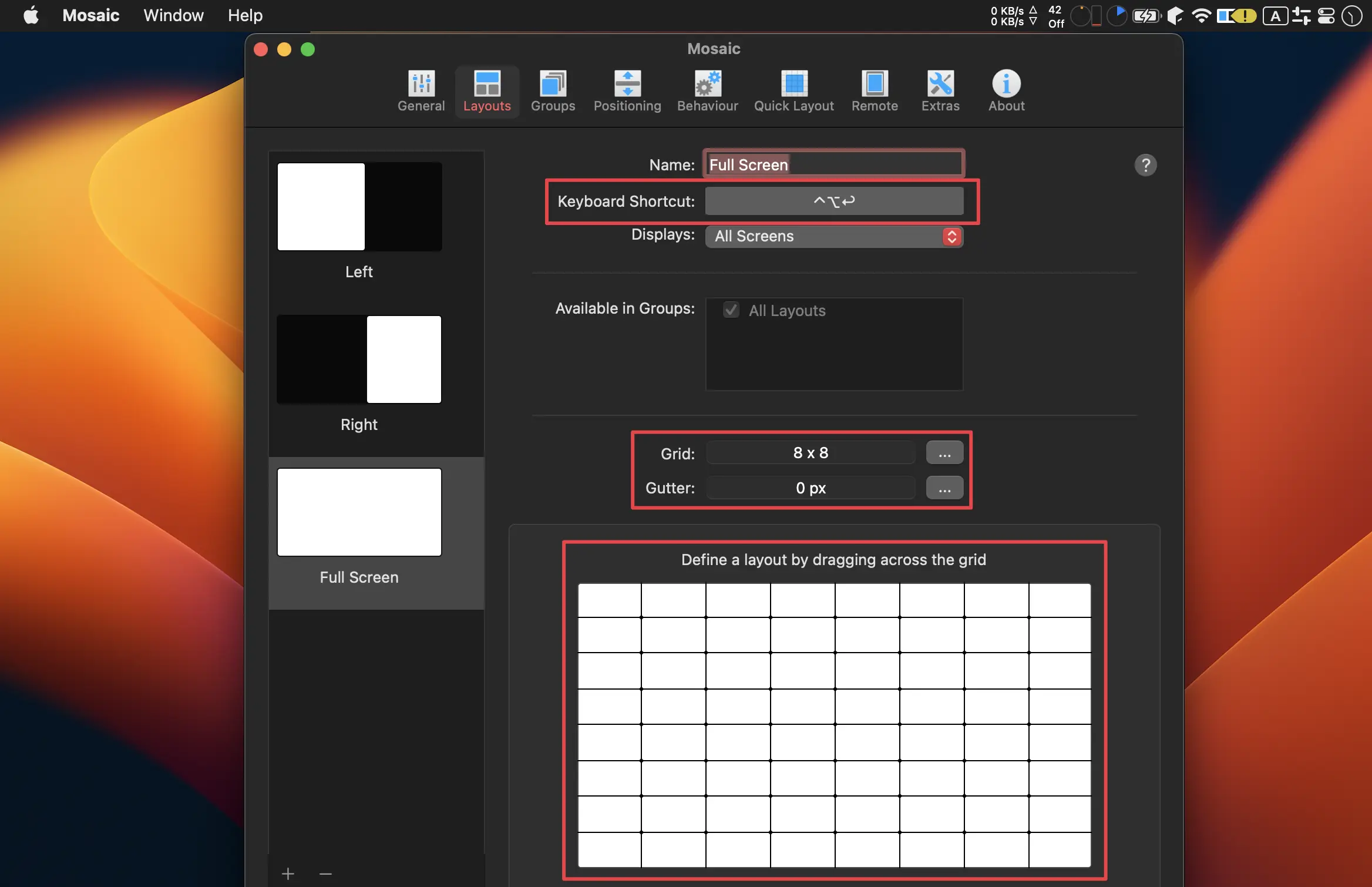This screenshot has width=1372, height=887.
Task: Click the Name field containing Full Screen
Action: pos(833,164)
